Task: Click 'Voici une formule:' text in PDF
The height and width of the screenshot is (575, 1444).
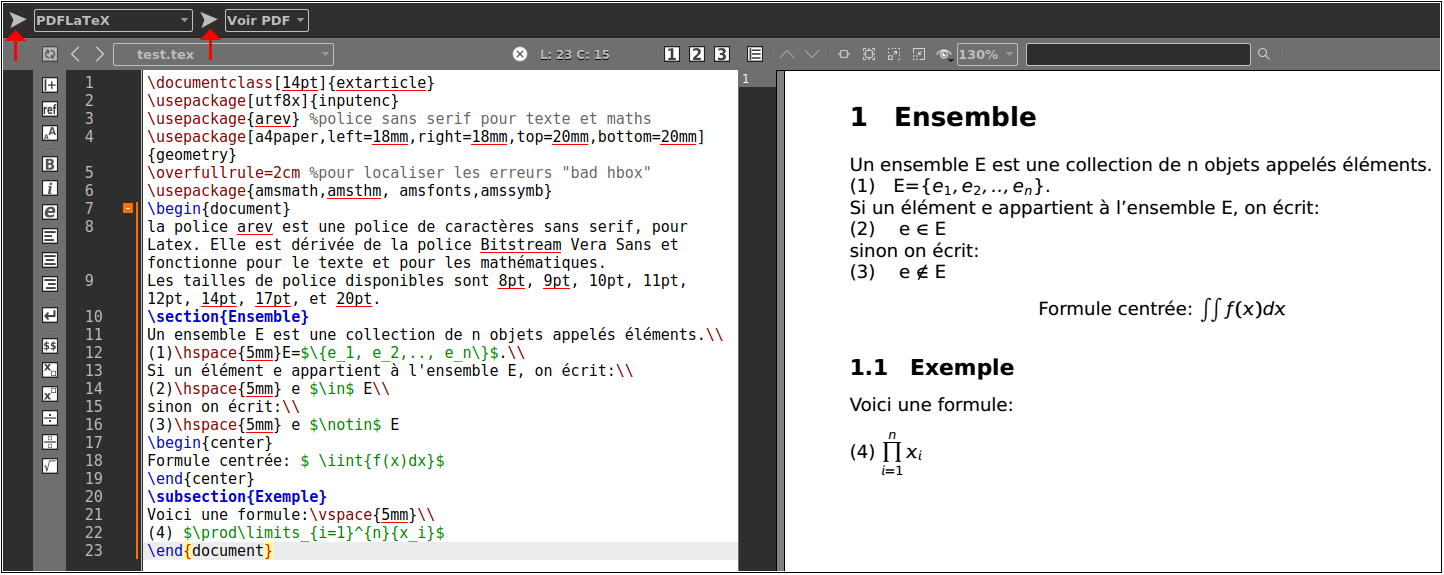Action: [931, 405]
